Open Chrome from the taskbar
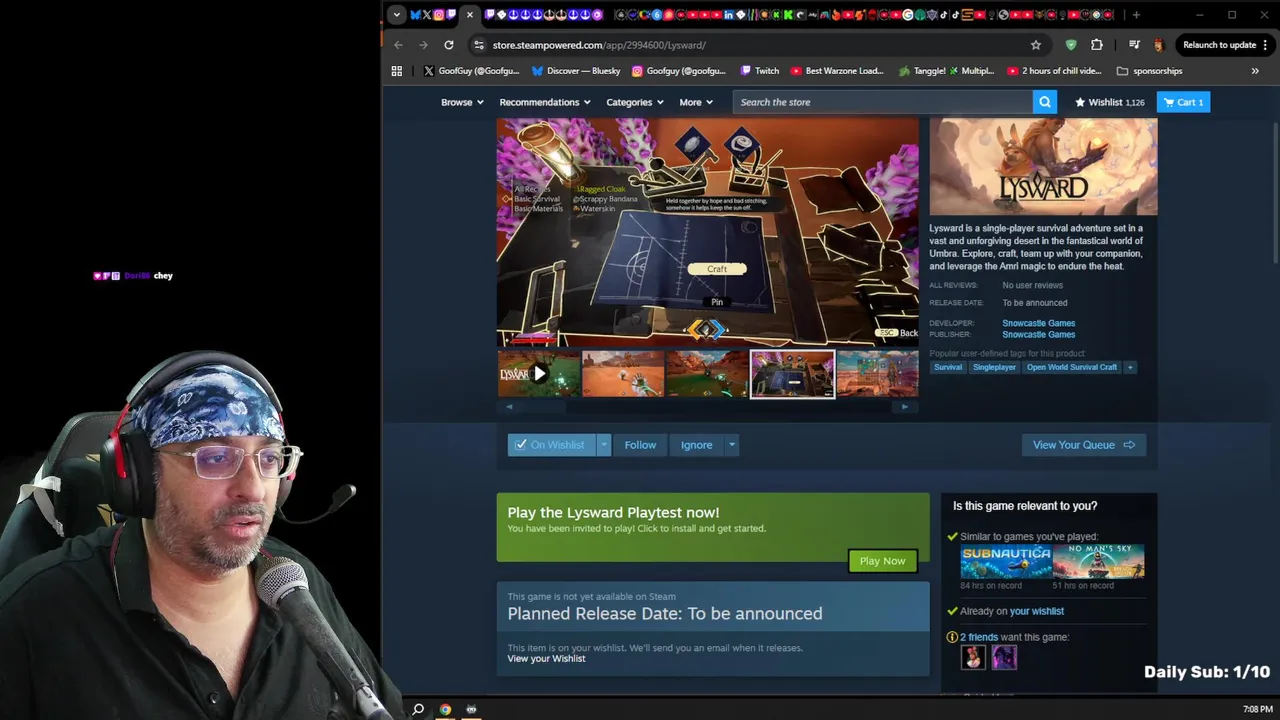1280x720 pixels. (x=445, y=709)
